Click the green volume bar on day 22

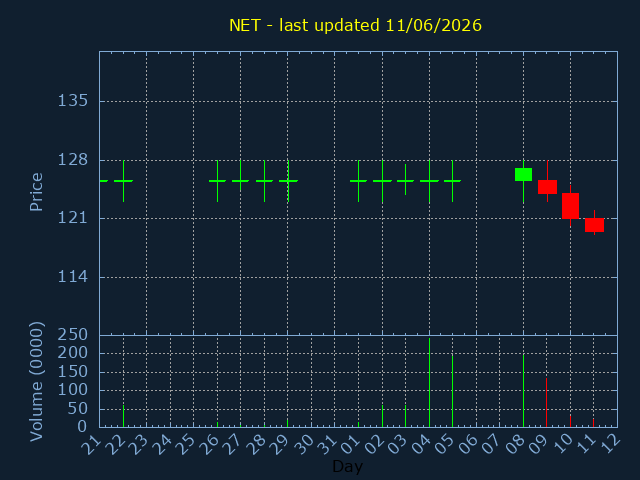pos(123,416)
